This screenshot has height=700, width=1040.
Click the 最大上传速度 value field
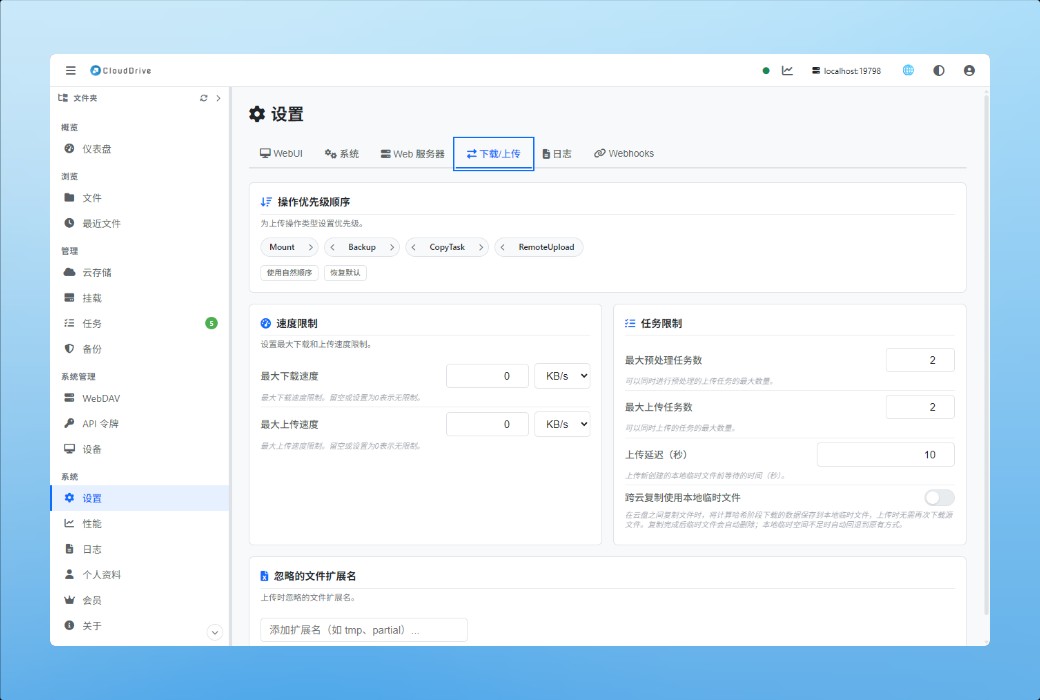point(488,424)
